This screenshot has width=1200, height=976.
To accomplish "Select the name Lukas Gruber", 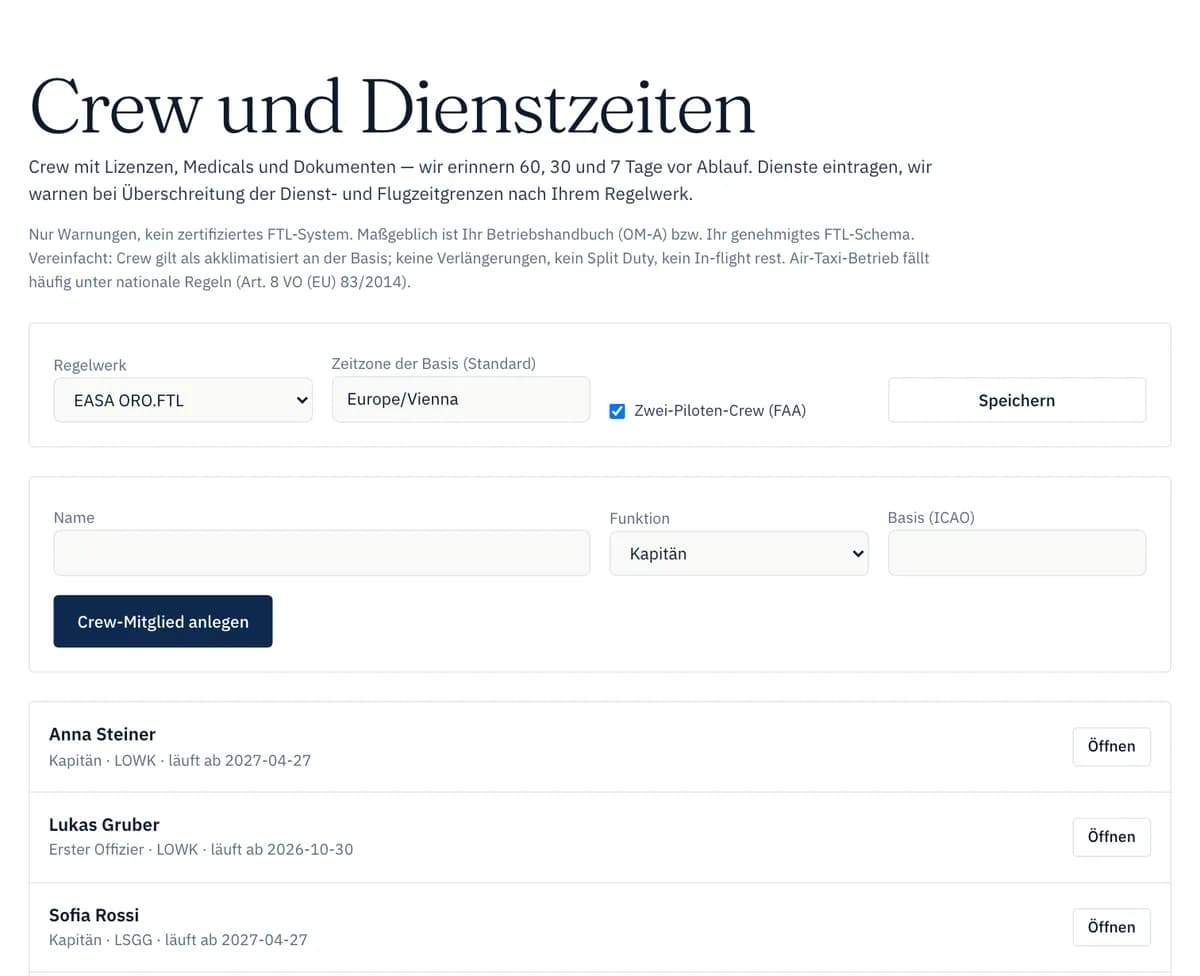I will click(x=104, y=825).
